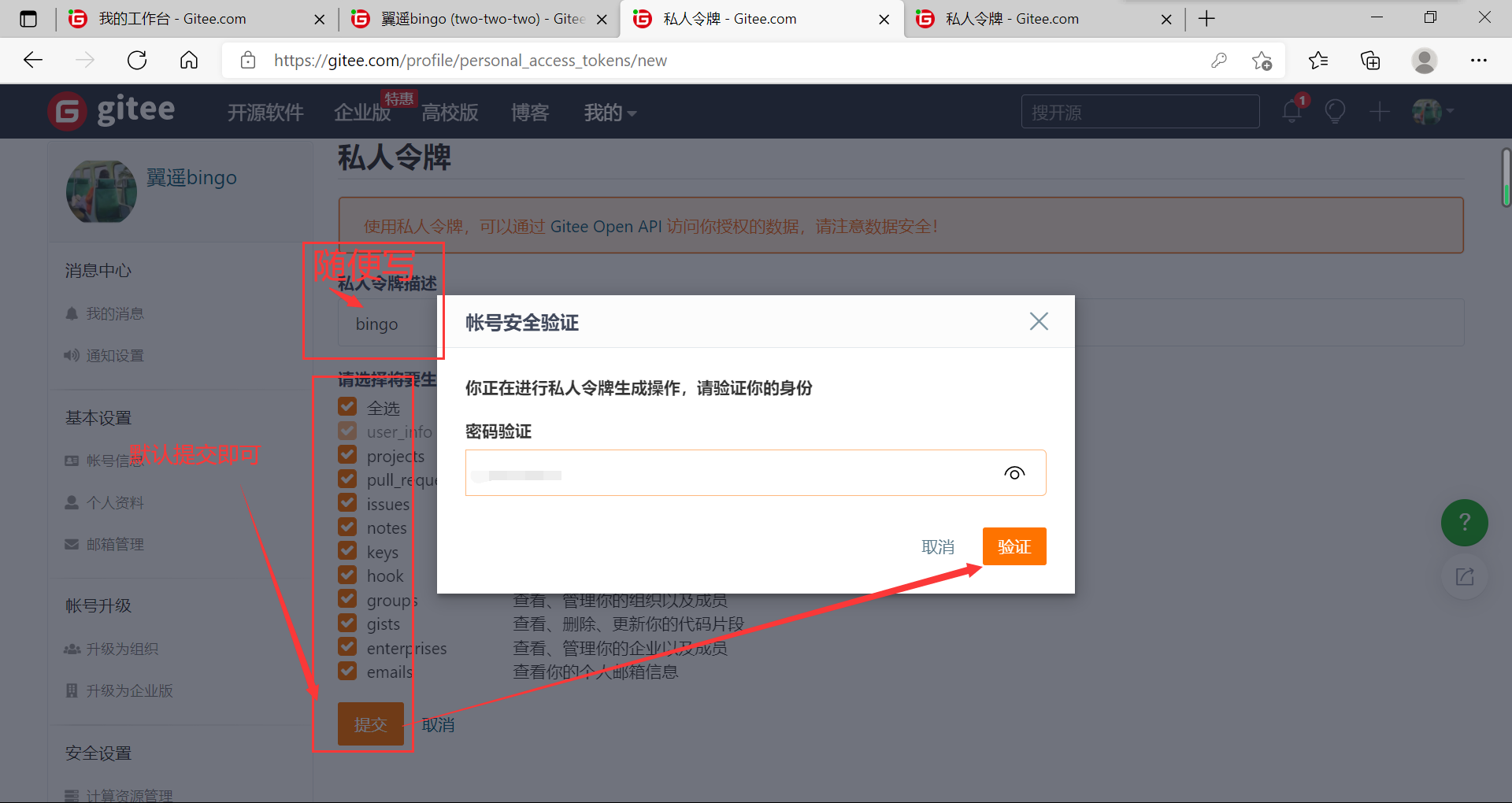The image size is (1512, 803).
Task: Select 开源软件 in the navigation bar
Action: 265,112
